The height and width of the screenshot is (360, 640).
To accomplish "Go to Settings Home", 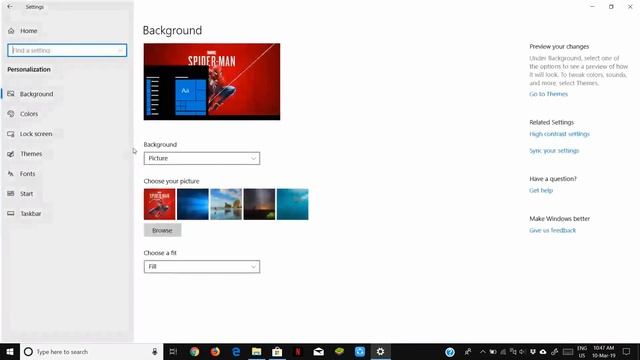I will coord(29,31).
